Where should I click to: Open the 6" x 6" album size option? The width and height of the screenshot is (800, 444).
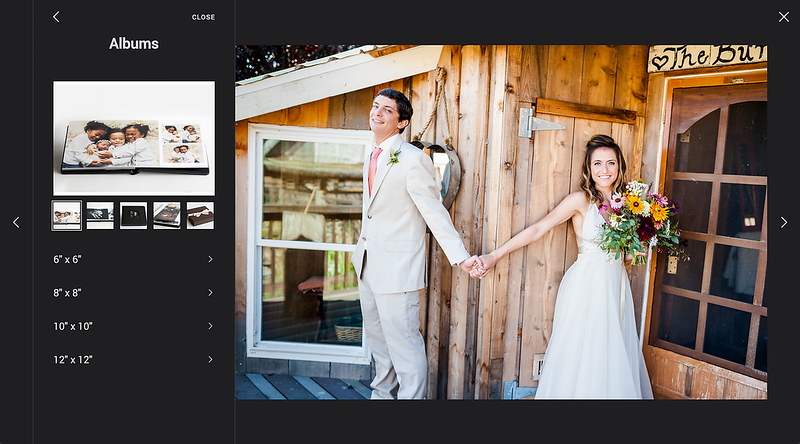pyautogui.click(x=67, y=260)
